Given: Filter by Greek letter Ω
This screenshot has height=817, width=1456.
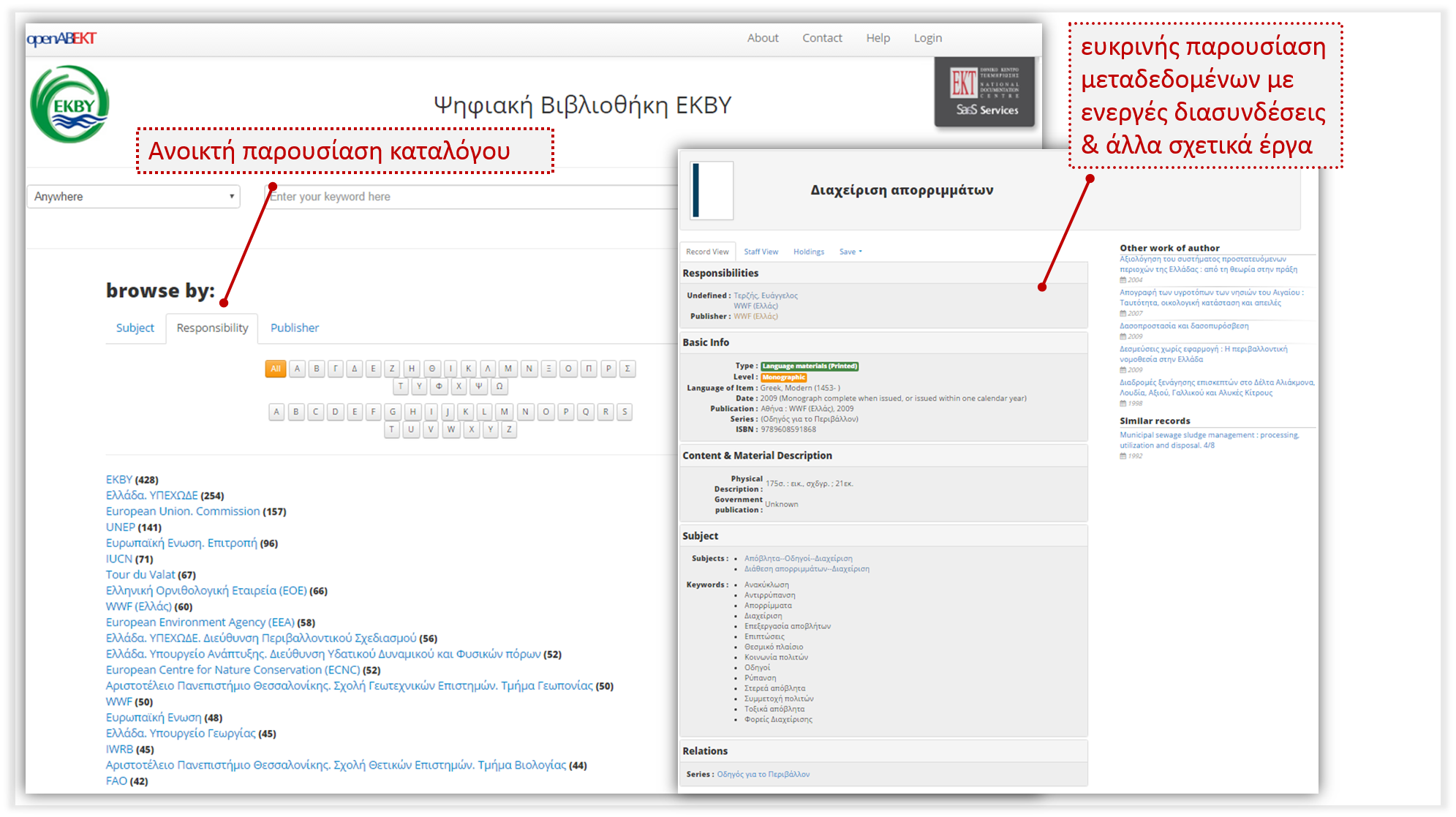Looking at the screenshot, I should pyautogui.click(x=499, y=386).
